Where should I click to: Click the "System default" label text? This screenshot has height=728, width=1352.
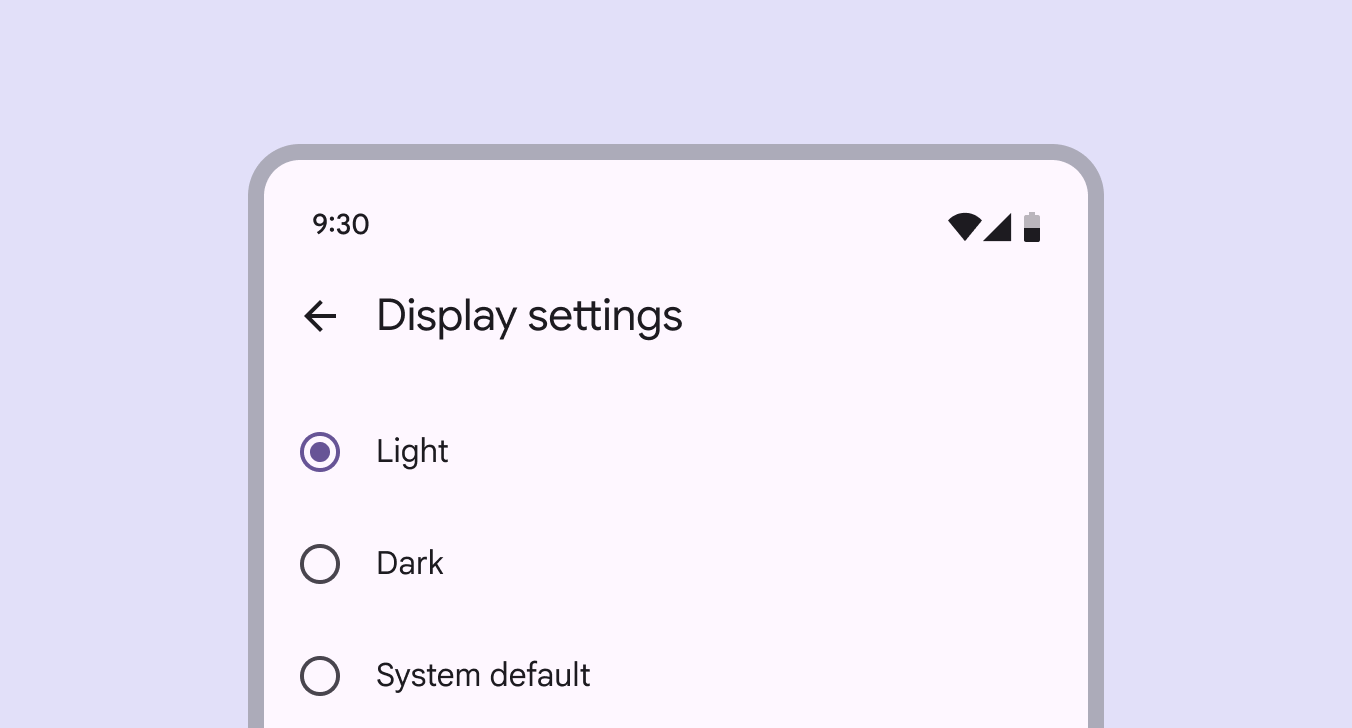pos(483,676)
